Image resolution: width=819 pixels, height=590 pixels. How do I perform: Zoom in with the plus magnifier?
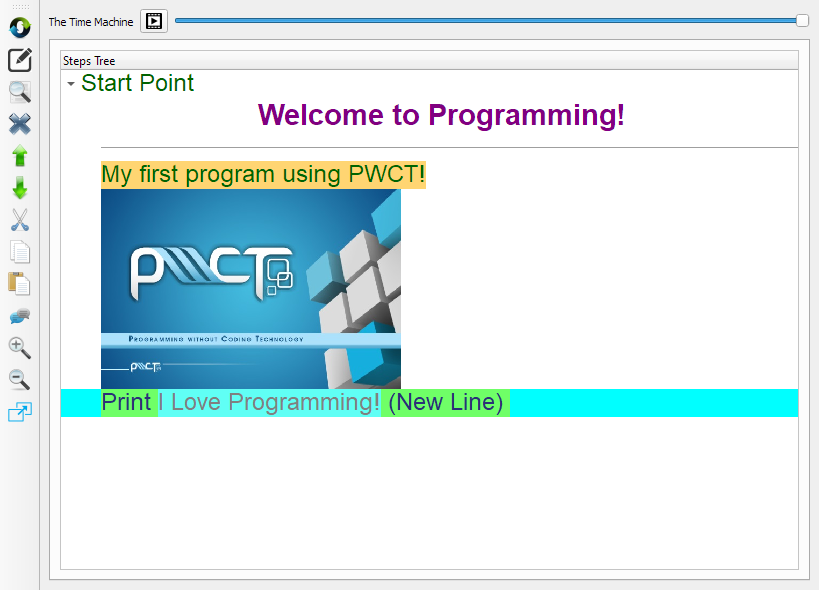[20, 348]
